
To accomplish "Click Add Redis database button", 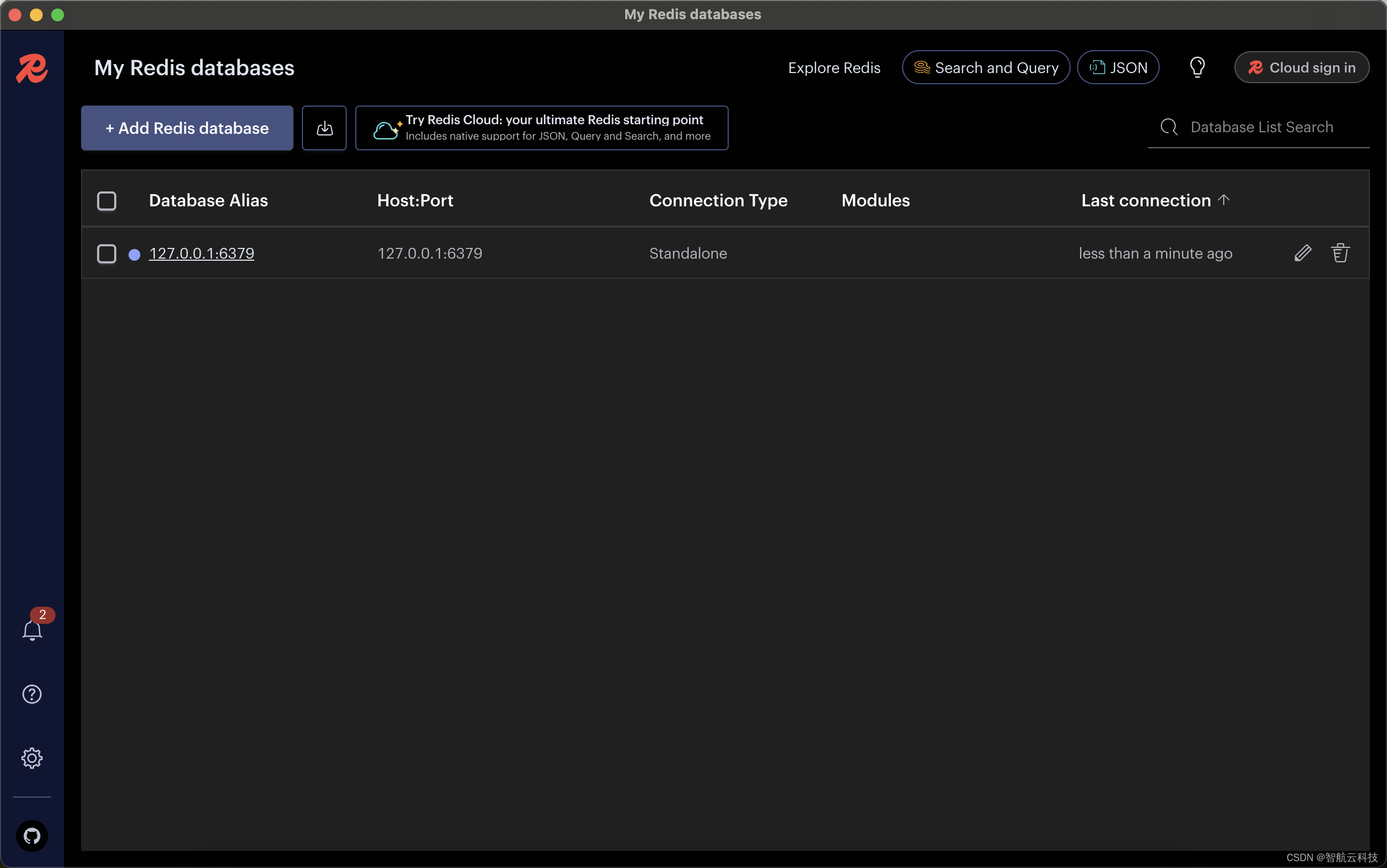I will pyautogui.click(x=187, y=128).
